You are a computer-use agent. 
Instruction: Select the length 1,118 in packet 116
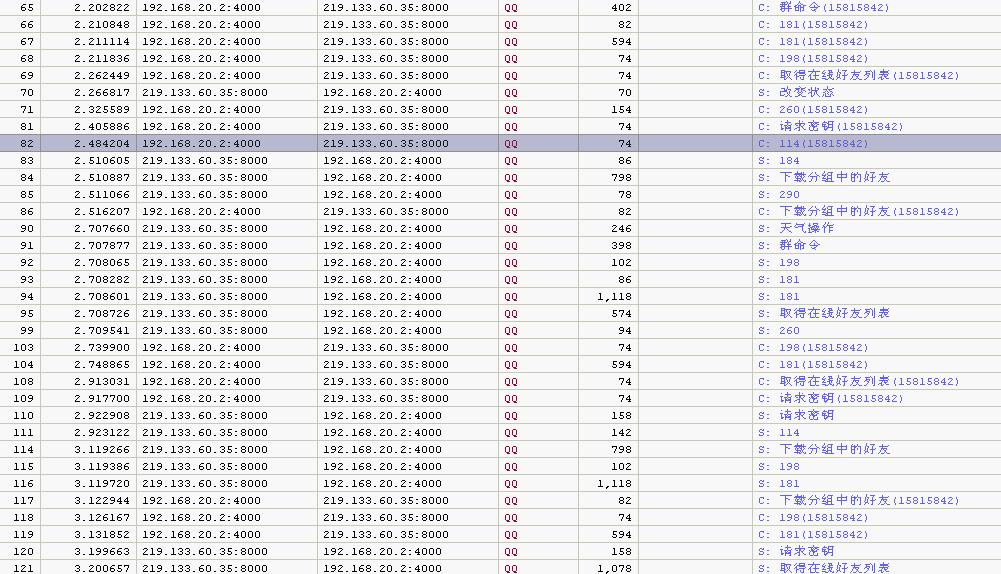pos(614,483)
